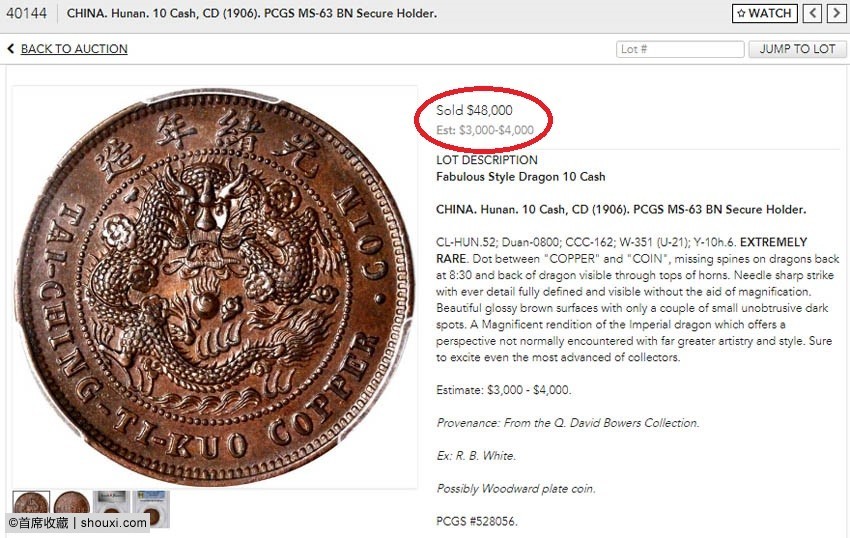
Task: Click the Fabulous Style Dragon 10 Cash subtitle
Action: [521, 177]
